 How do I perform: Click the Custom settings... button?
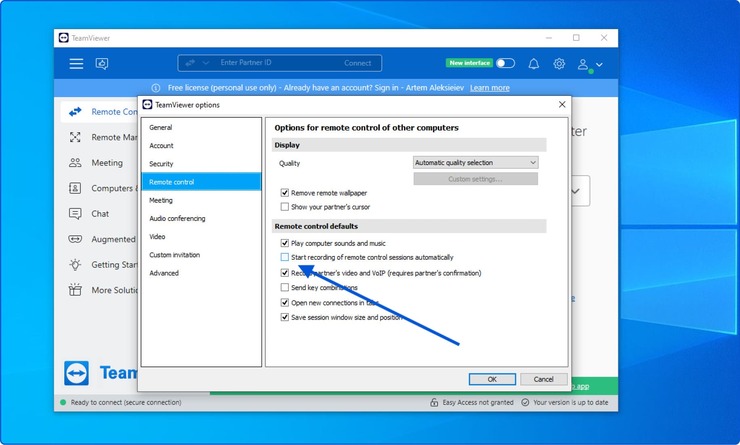pyautogui.click(x=475, y=179)
